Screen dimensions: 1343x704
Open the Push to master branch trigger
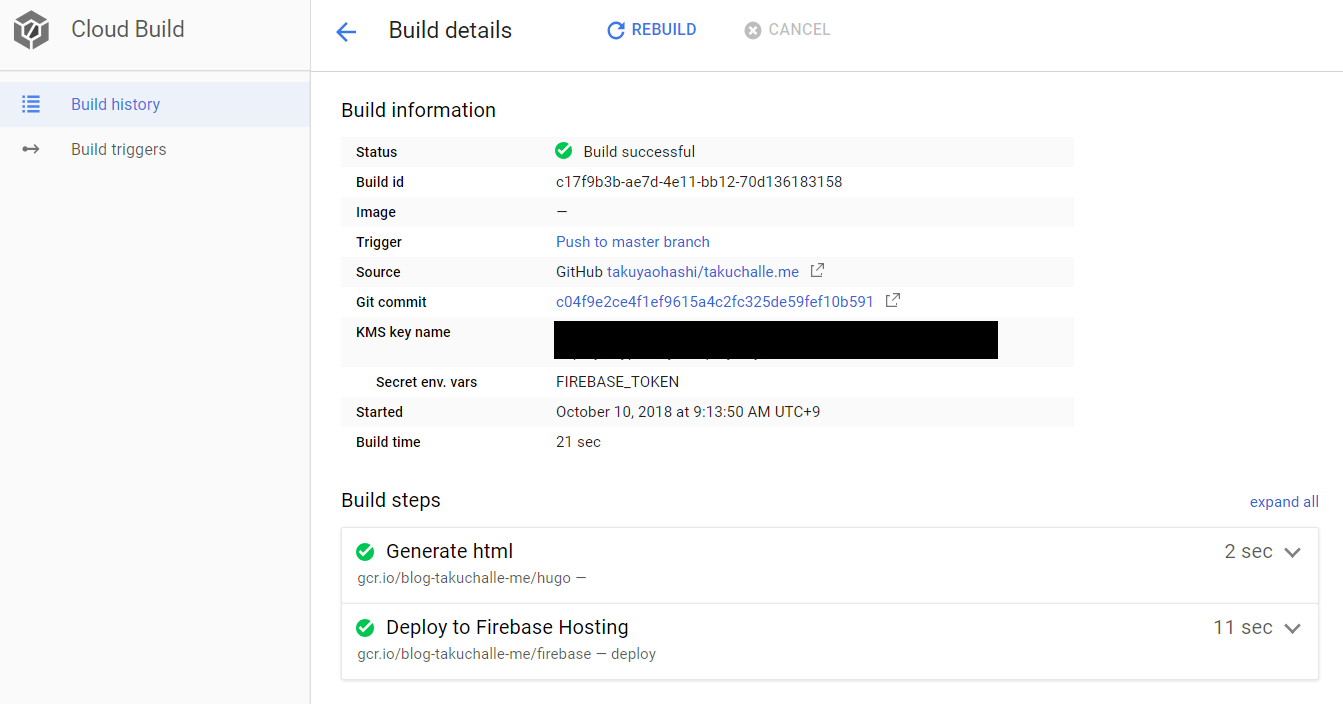pyautogui.click(x=633, y=242)
